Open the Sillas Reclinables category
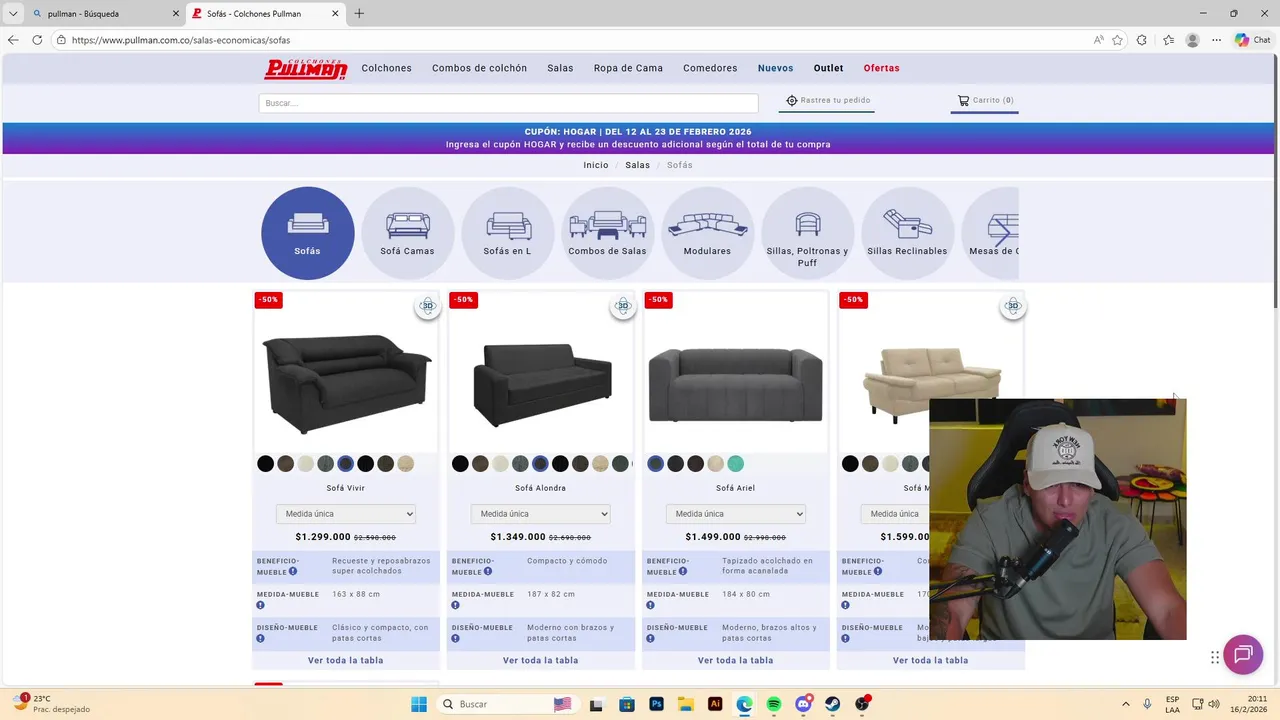Screen dimensions: 1280x720 tap(907, 233)
